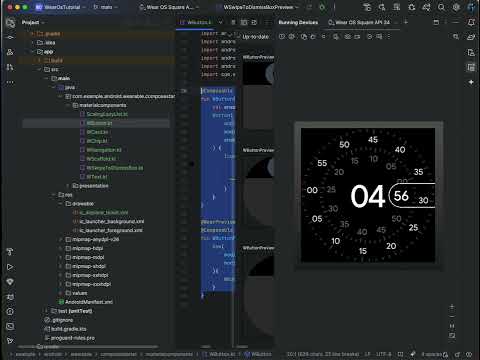Open the Version Control tool window icon
480x360 pixels.
(x=10, y=341)
